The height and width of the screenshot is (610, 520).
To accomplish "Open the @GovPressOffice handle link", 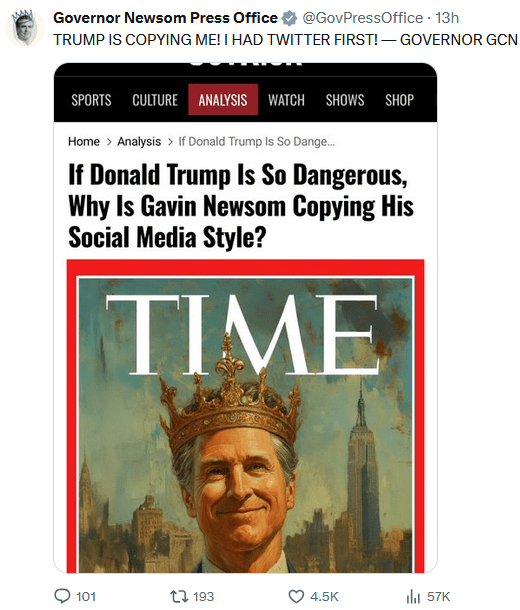I will click(x=362, y=18).
